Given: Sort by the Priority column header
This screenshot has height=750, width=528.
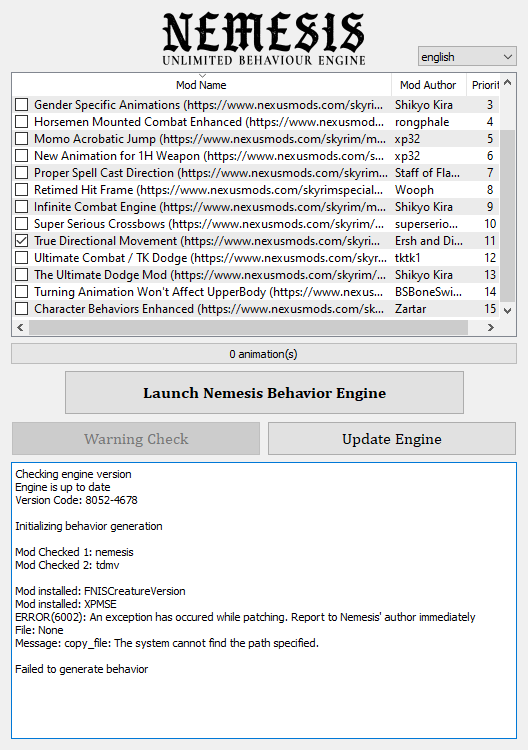Looking at the screenshot, I should tap(483, 85).
